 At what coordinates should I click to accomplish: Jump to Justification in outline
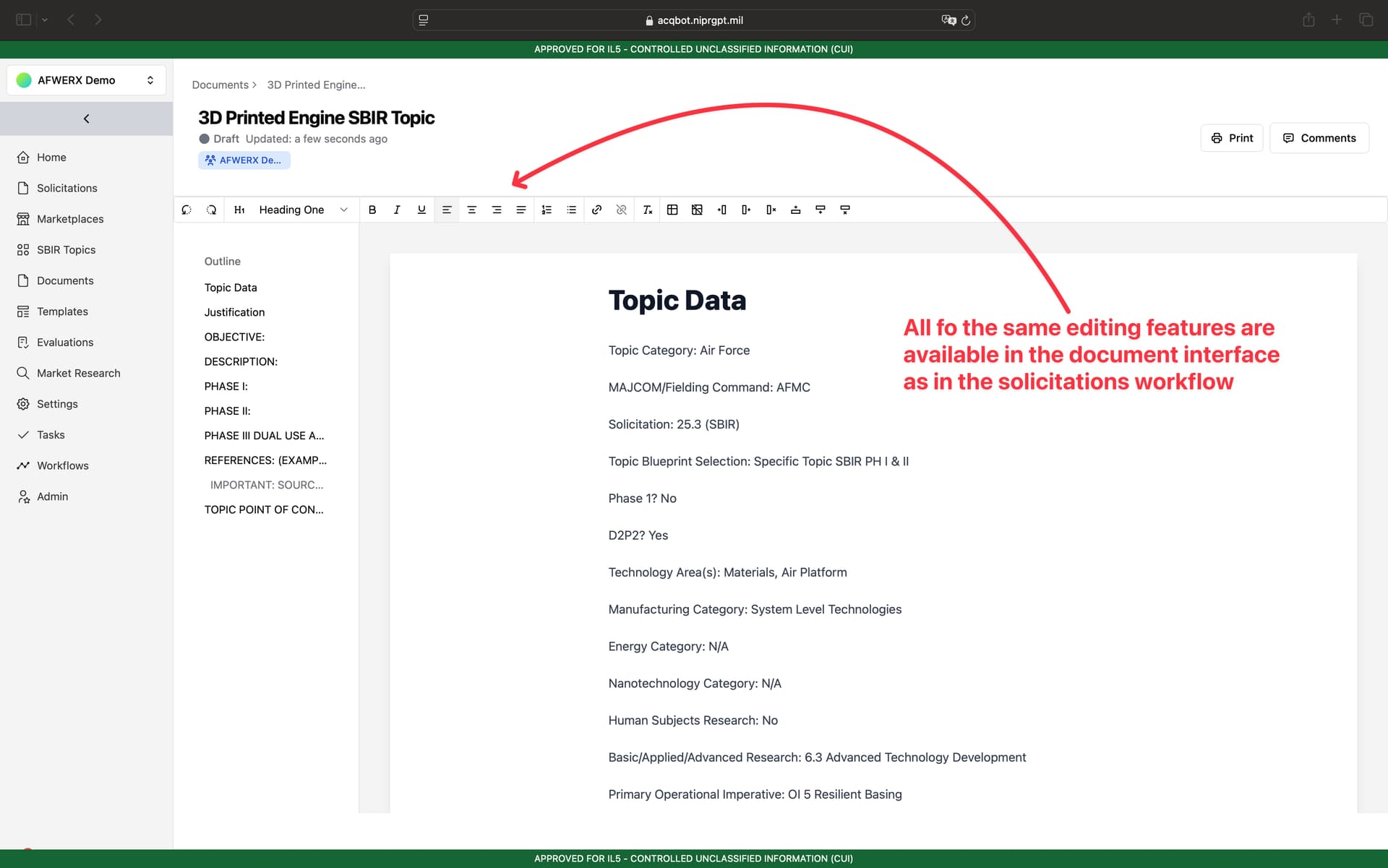click(x=234, y=312)
